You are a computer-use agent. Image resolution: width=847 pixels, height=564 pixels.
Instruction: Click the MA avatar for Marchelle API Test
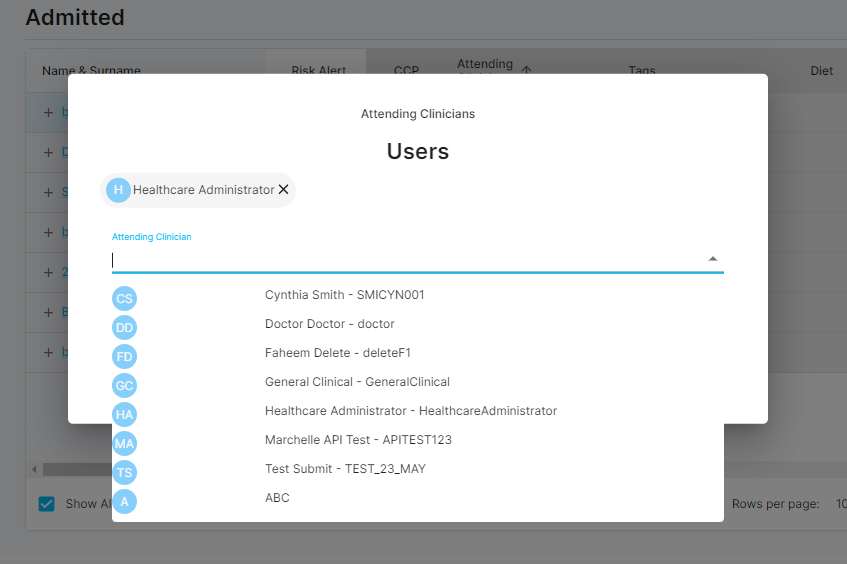click(x=124, y=442)
